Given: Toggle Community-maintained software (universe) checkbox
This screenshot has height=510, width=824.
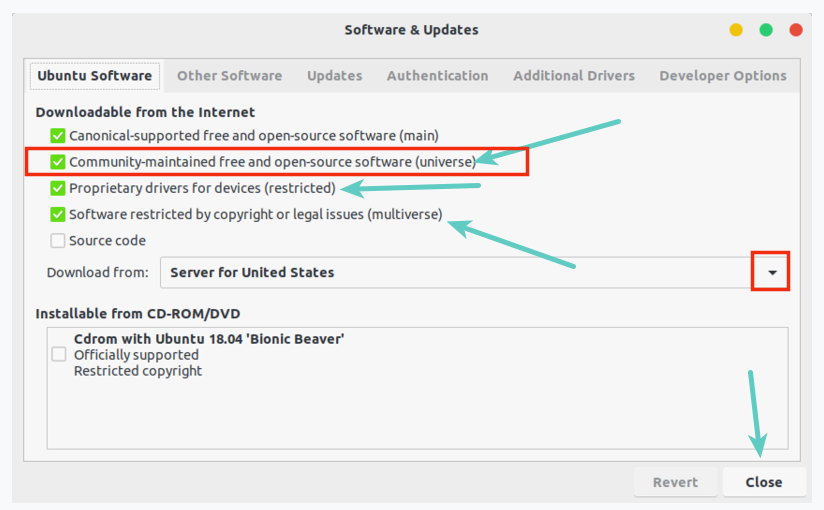Looking at the screenshot, I should 58,162.
